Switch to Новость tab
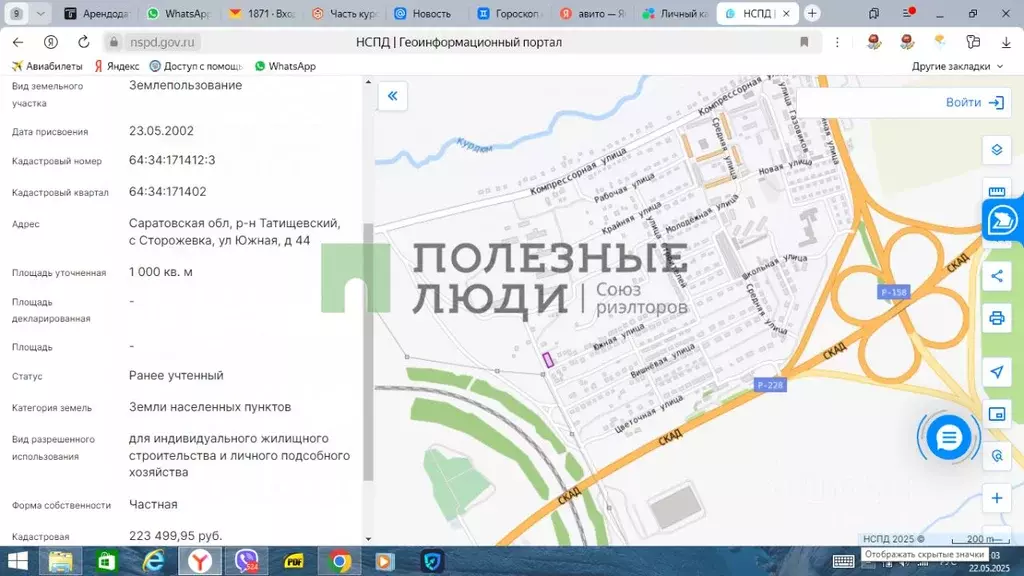1024x576 pixels. (x=423, y=13)
